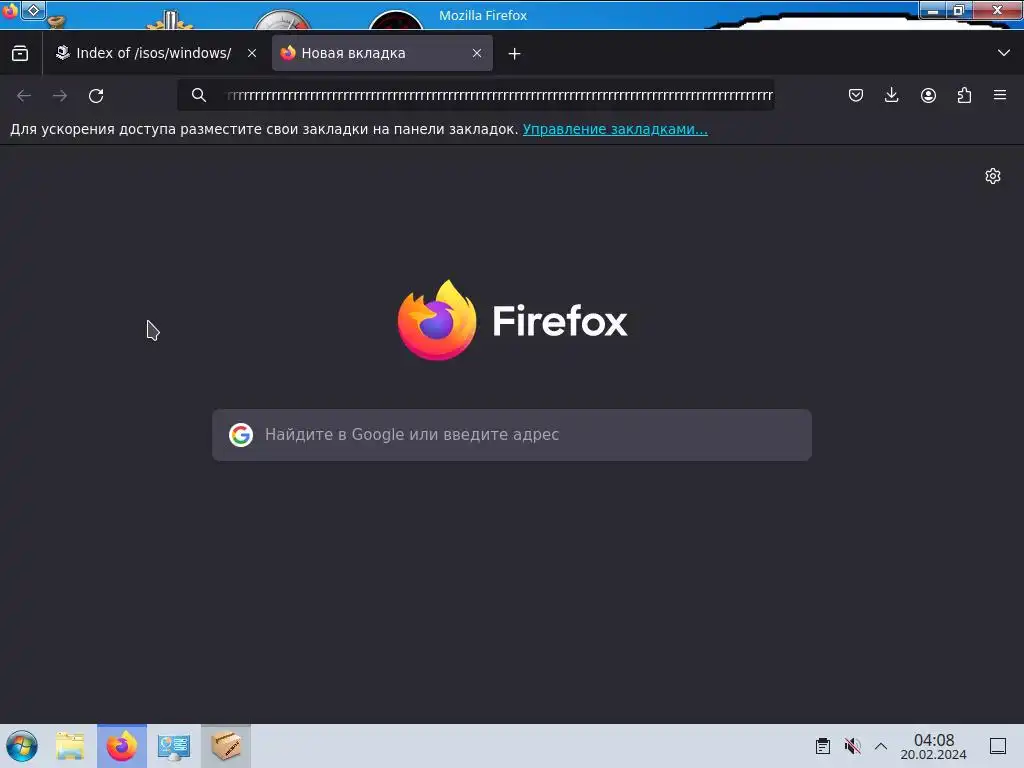Open the Firefox account menu
Screen dimensions: 1024x768
pyautogui.click(x=928, y=95)
